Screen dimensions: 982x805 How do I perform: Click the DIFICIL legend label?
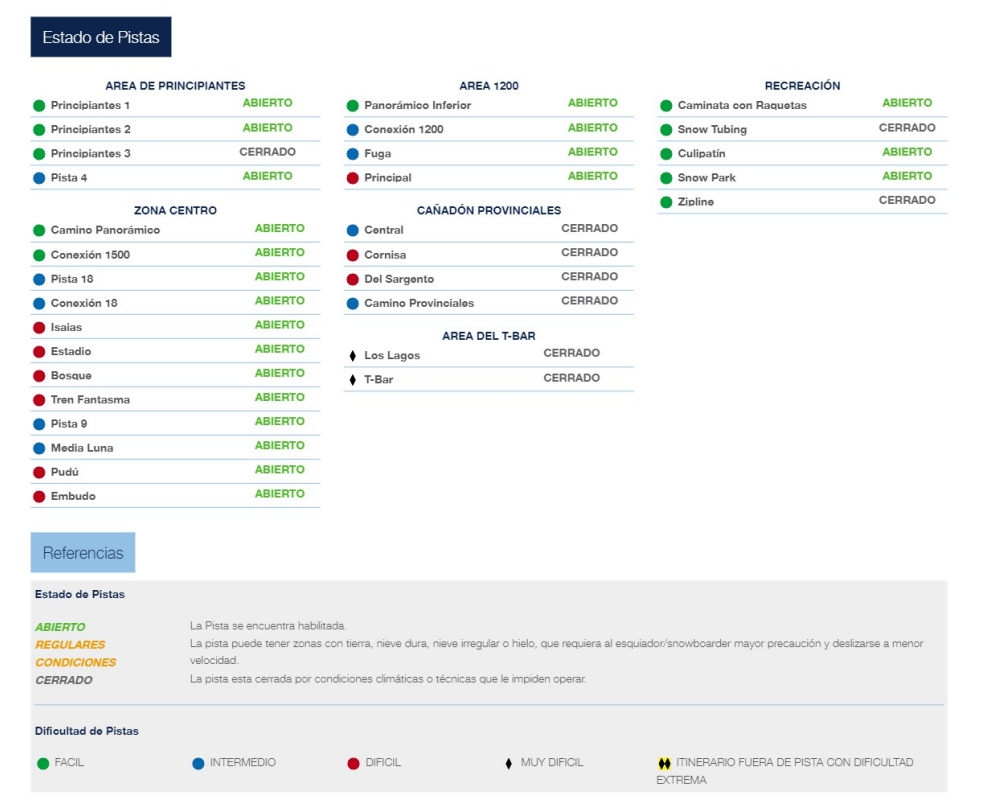[x=383, y=762]
